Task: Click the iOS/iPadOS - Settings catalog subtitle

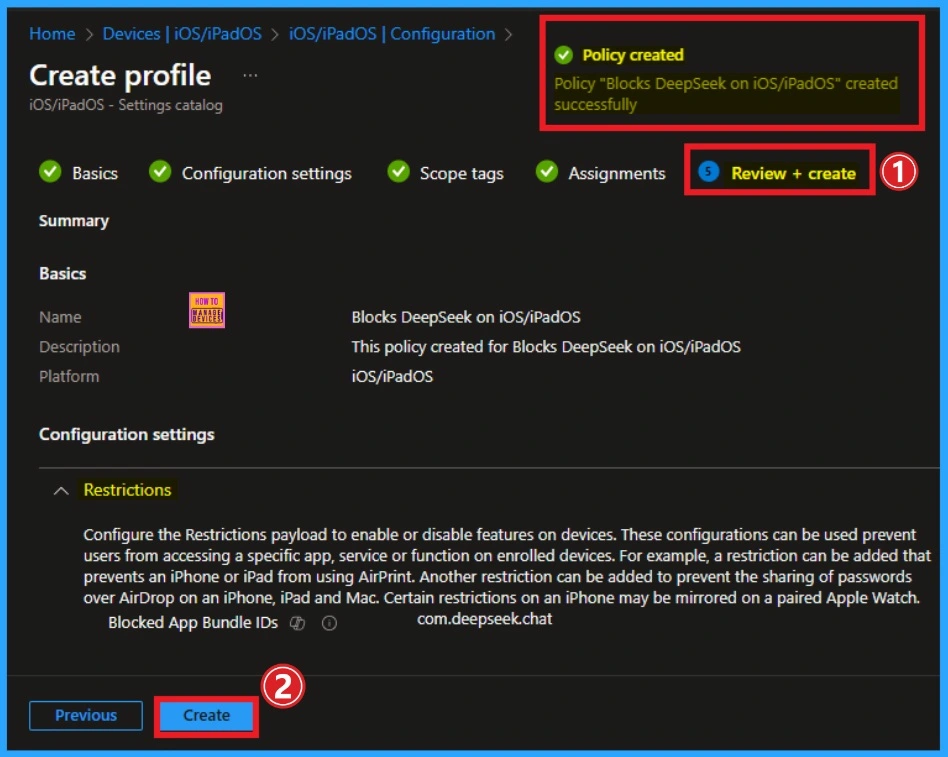Action: (x=126, y=105)
